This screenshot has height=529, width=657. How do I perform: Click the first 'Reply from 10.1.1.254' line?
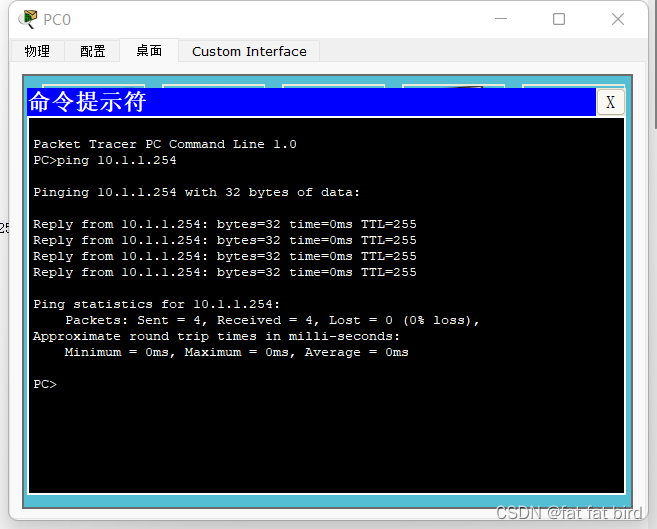[225, 224]
